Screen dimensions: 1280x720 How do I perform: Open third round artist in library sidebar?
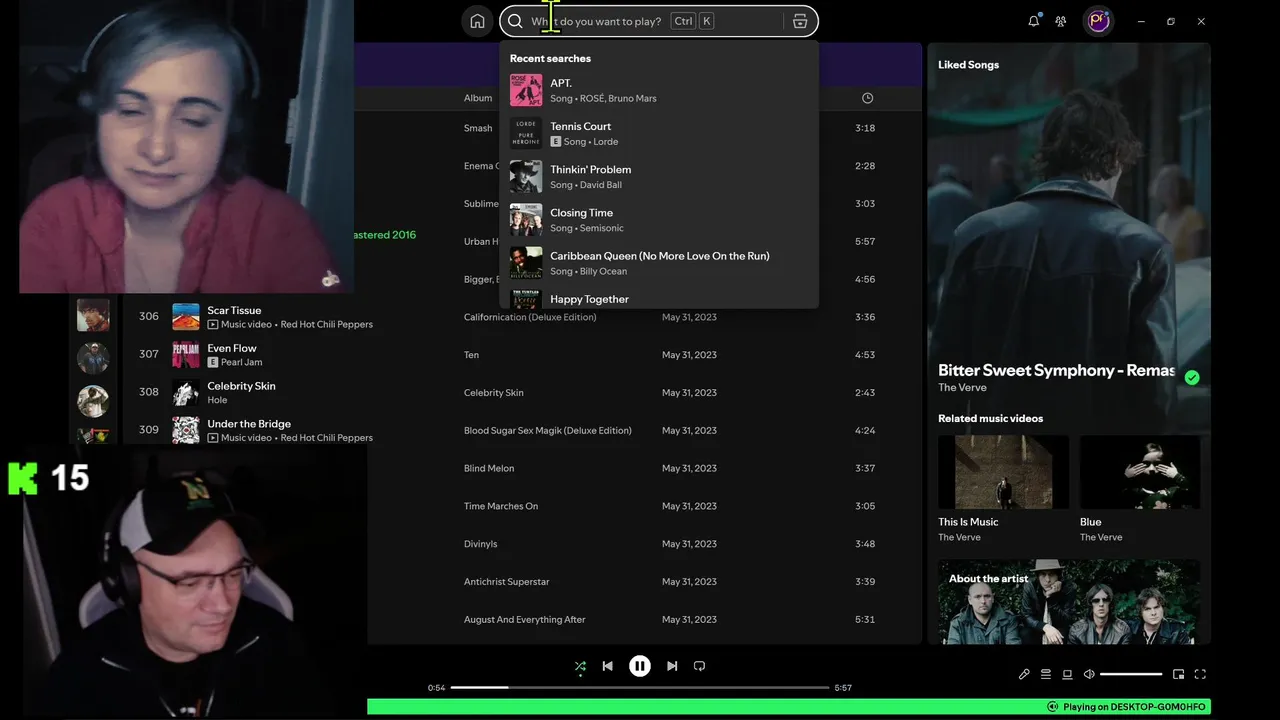click(x=93, y=401)
